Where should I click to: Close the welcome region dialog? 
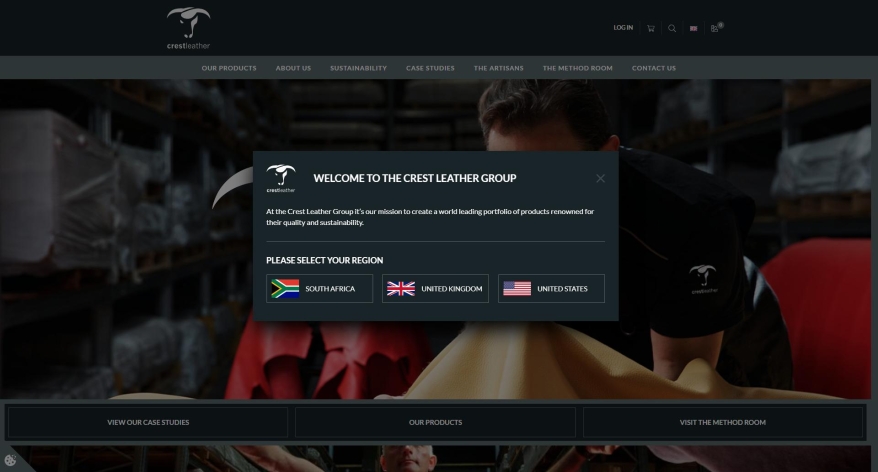600,178
